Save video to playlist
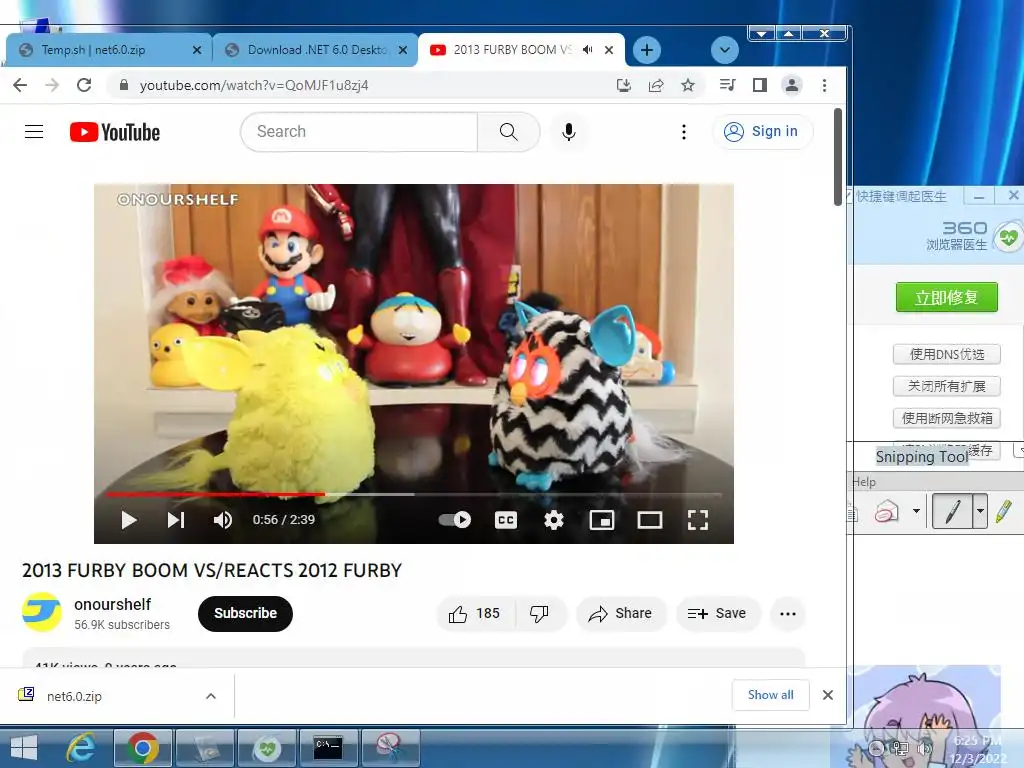 pyautogui.click(x=717, y=614)
